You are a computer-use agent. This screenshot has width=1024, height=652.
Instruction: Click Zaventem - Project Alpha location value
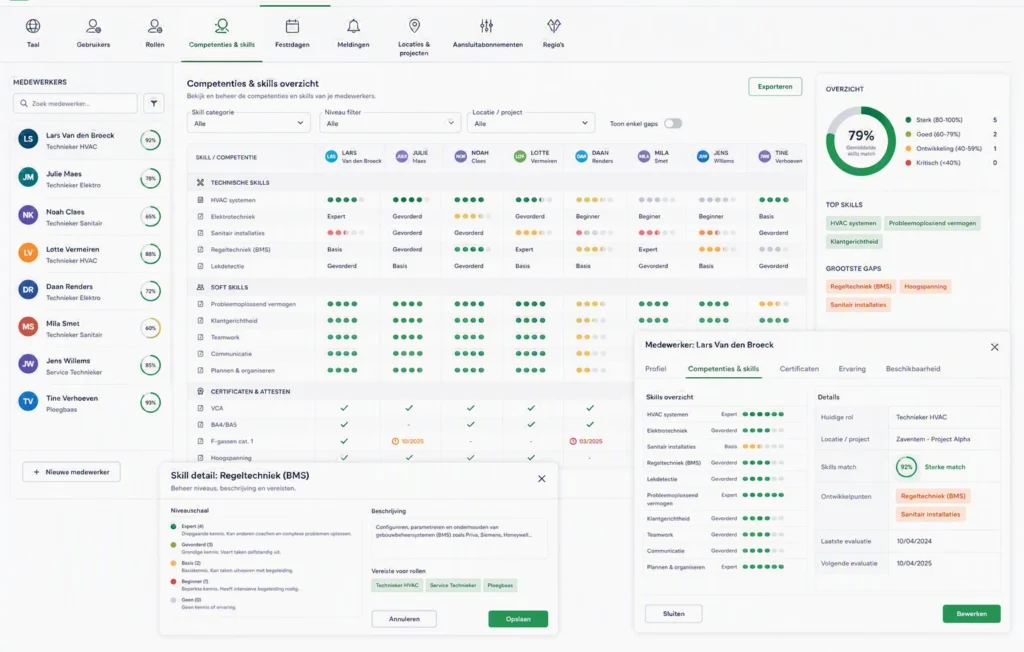click(x=933, y=439)
